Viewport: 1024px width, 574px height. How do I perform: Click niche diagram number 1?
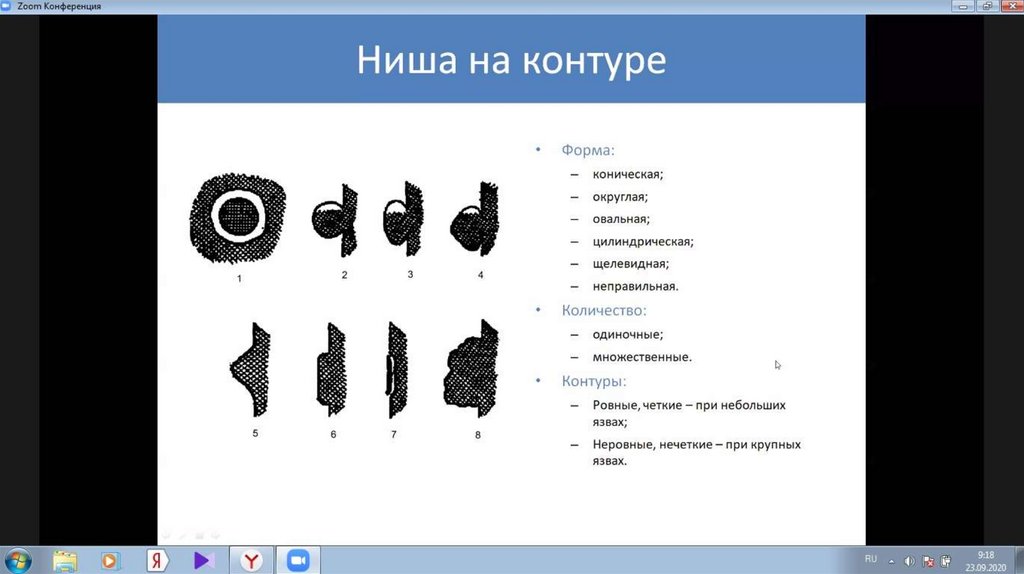click(238, 218)
